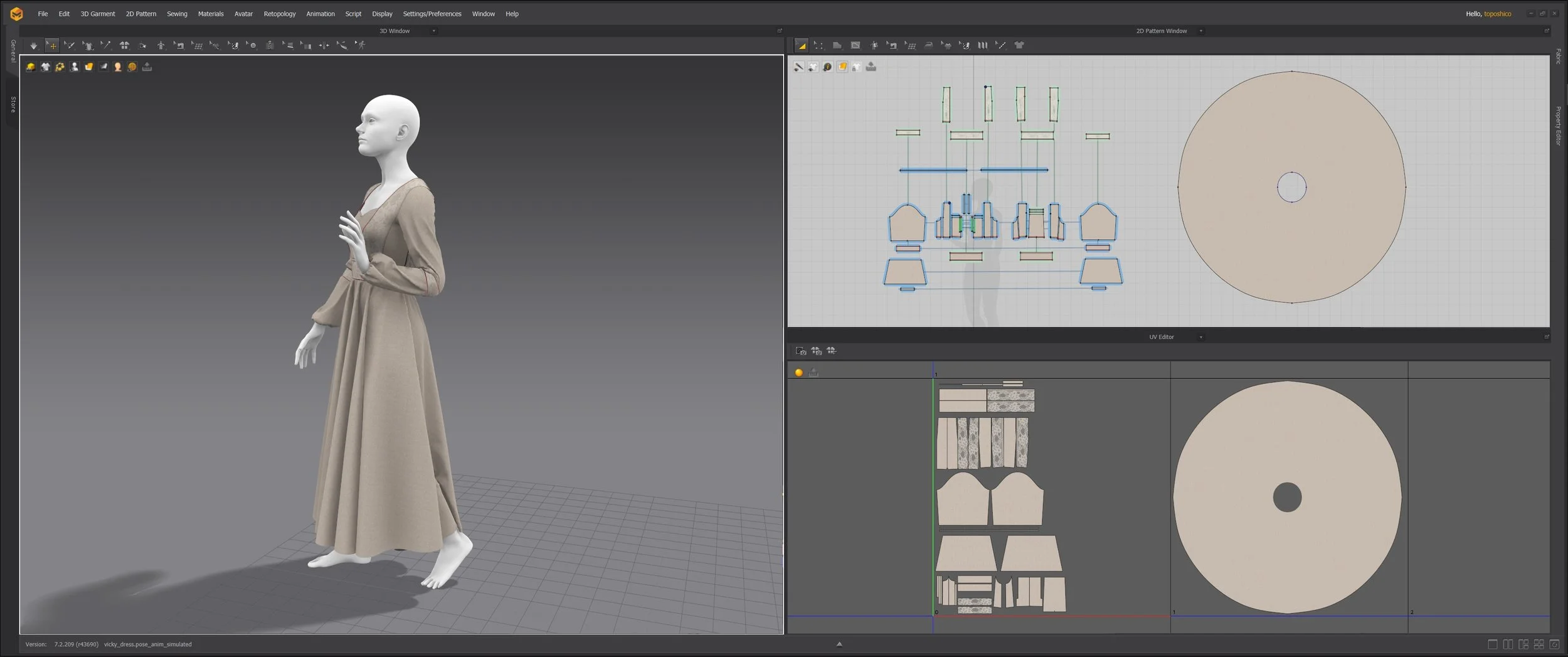Open the Property Editor side panel
1568x657 pixels.
click(x=1558, y=126)
